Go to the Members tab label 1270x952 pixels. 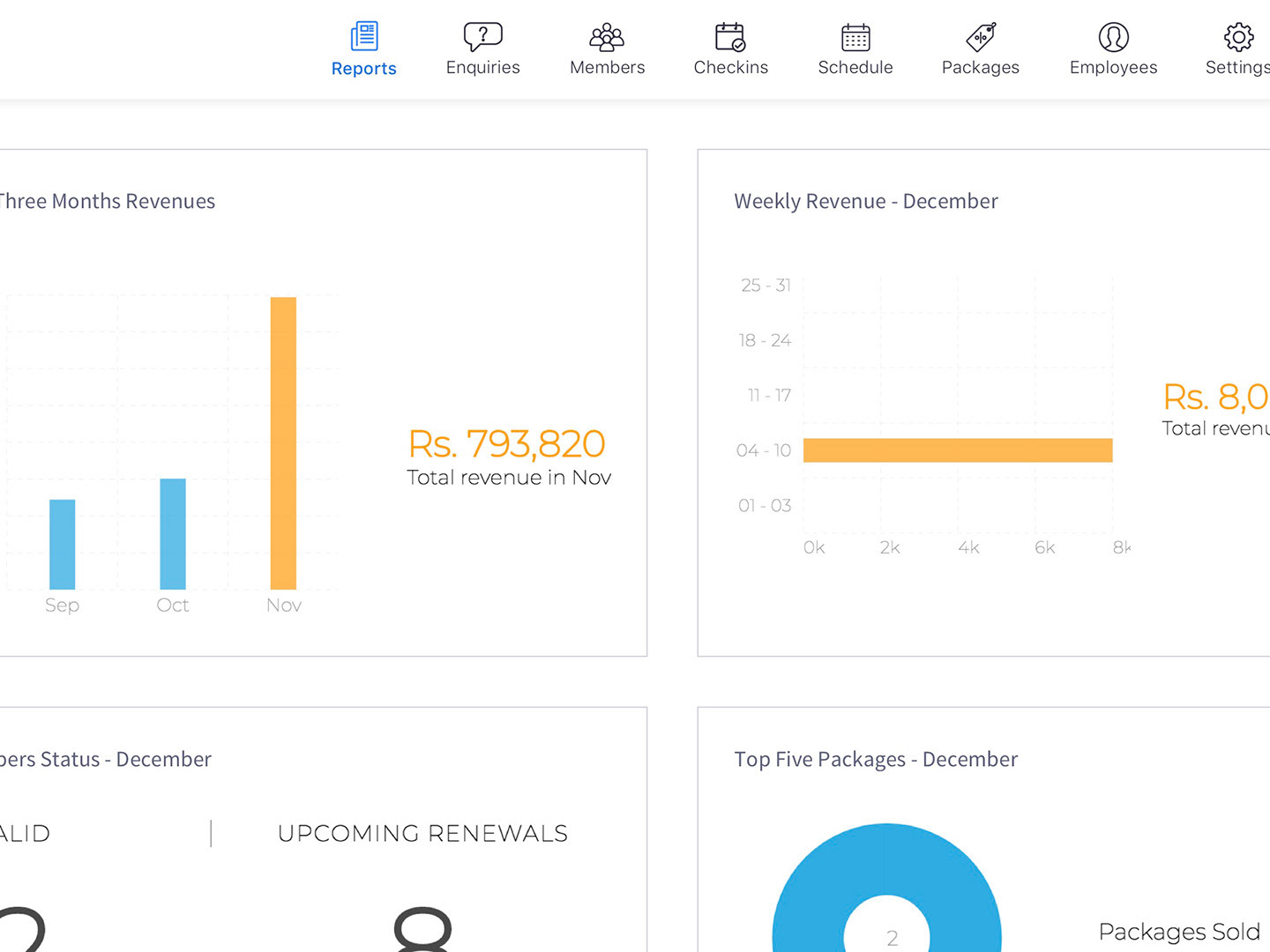[607, 68]
